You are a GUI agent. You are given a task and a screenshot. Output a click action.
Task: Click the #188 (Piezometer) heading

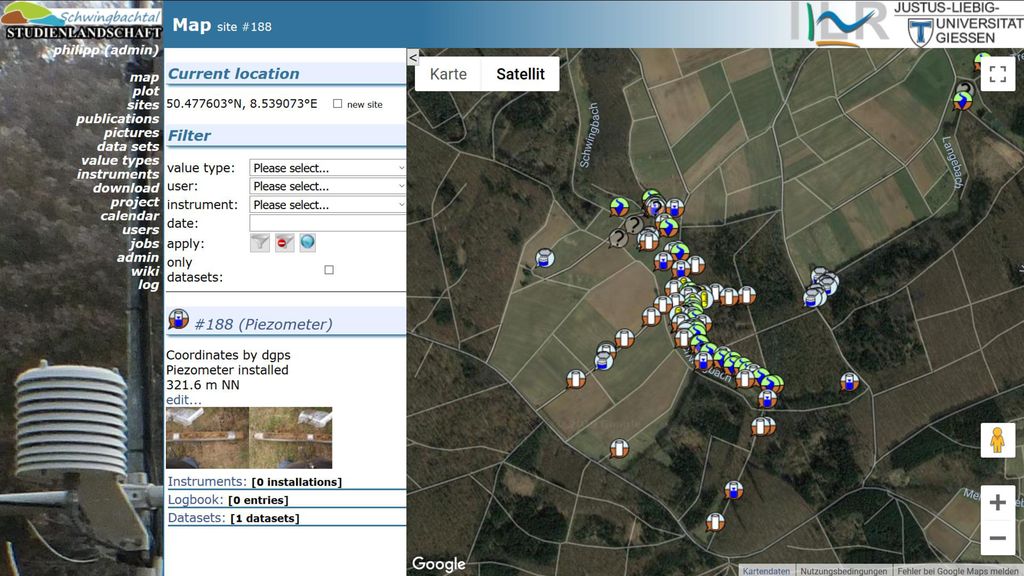pyautogui.click(x=263, y=324)
